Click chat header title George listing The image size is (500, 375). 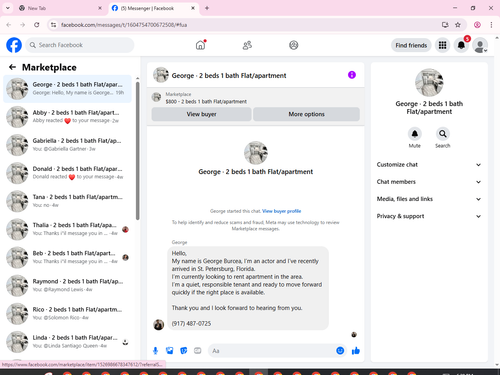coord(229,76)
